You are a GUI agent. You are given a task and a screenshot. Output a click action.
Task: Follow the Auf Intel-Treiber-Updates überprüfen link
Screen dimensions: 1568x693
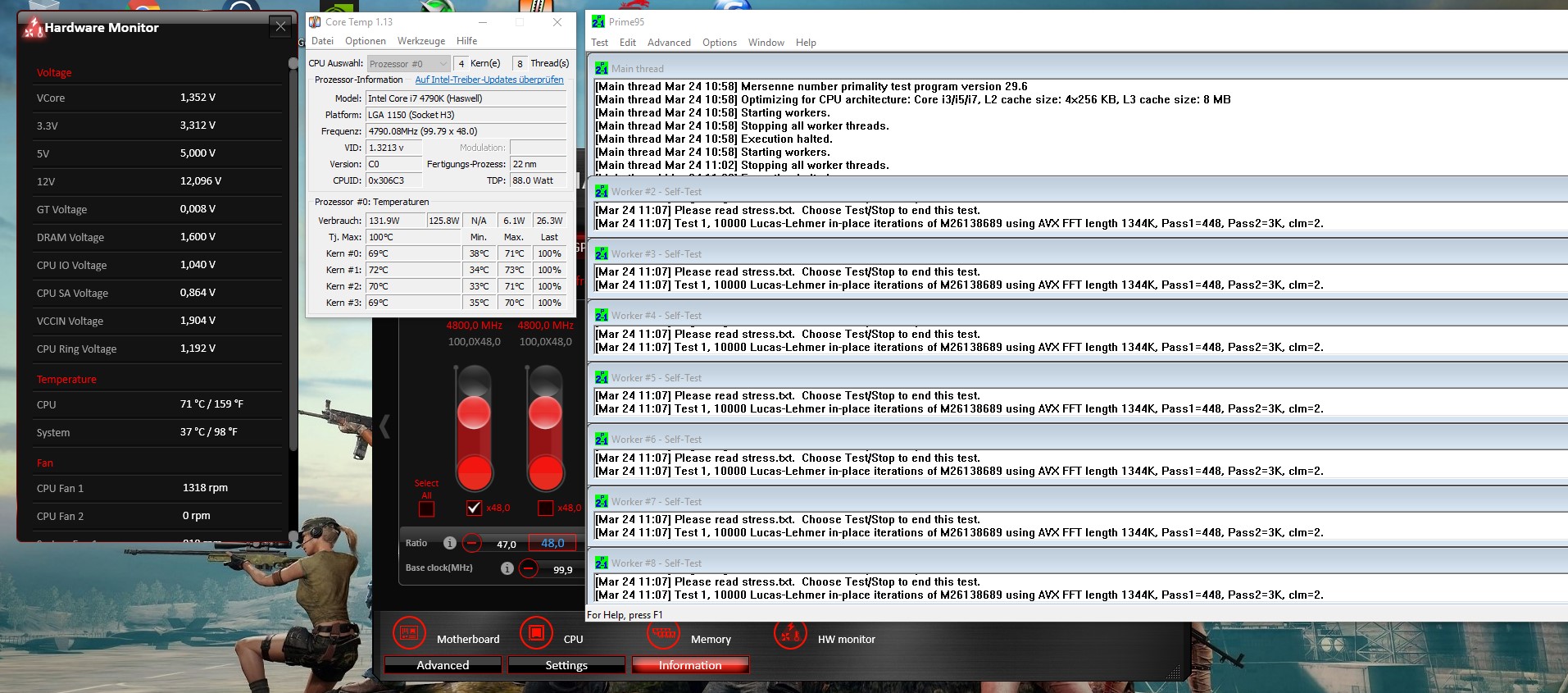489,80
